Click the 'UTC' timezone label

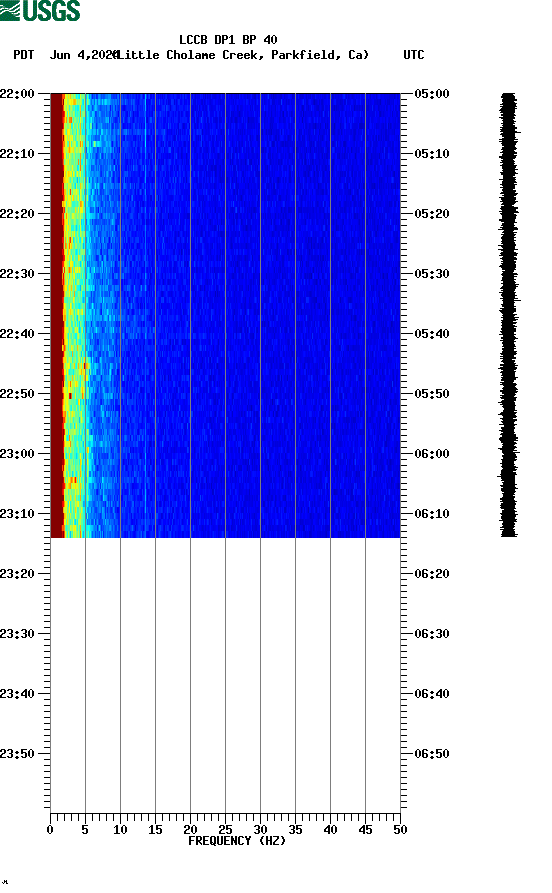(414, 55)
